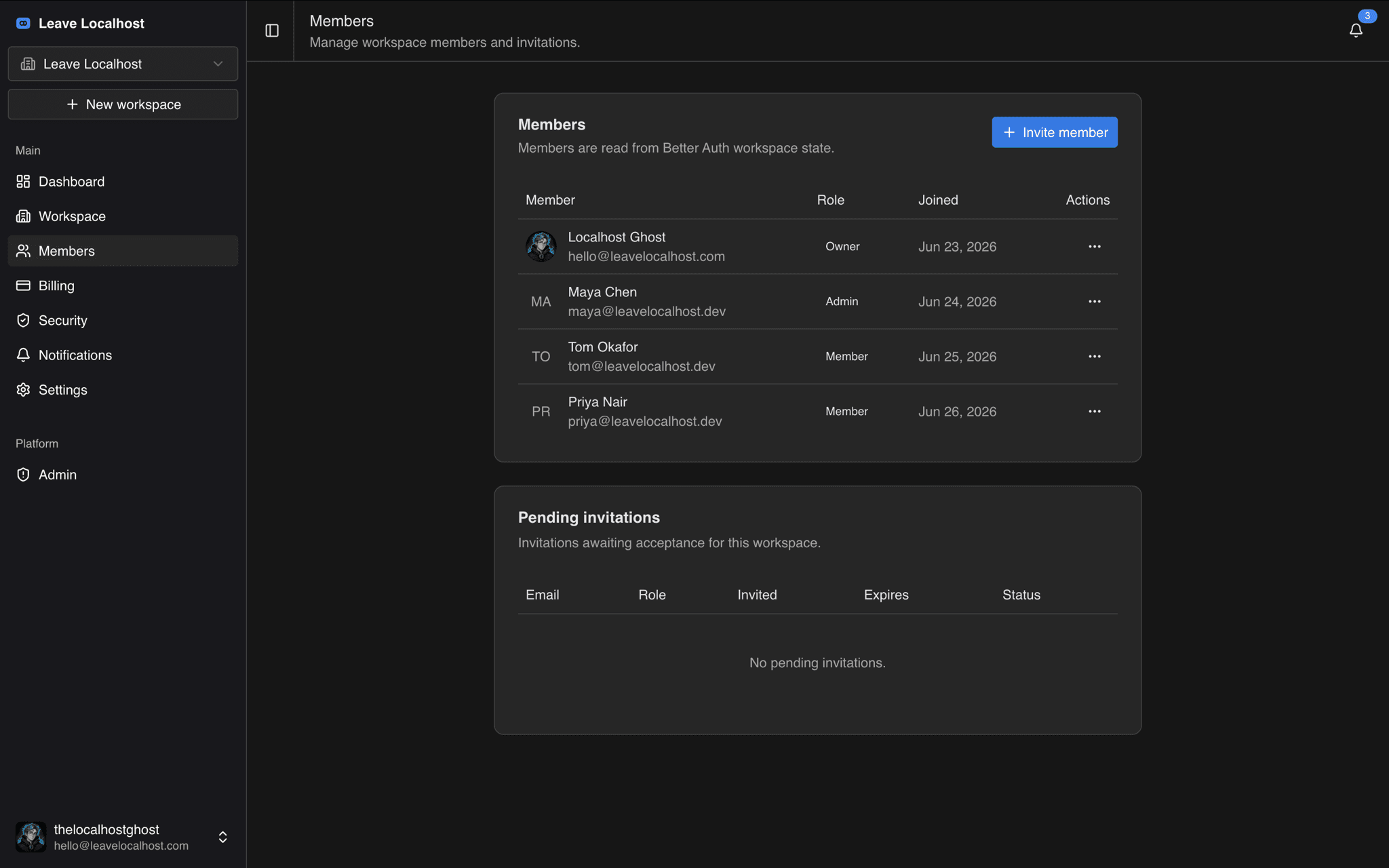Click the thelocalhostghost username in sidebar footer

[x=106, y=829]
